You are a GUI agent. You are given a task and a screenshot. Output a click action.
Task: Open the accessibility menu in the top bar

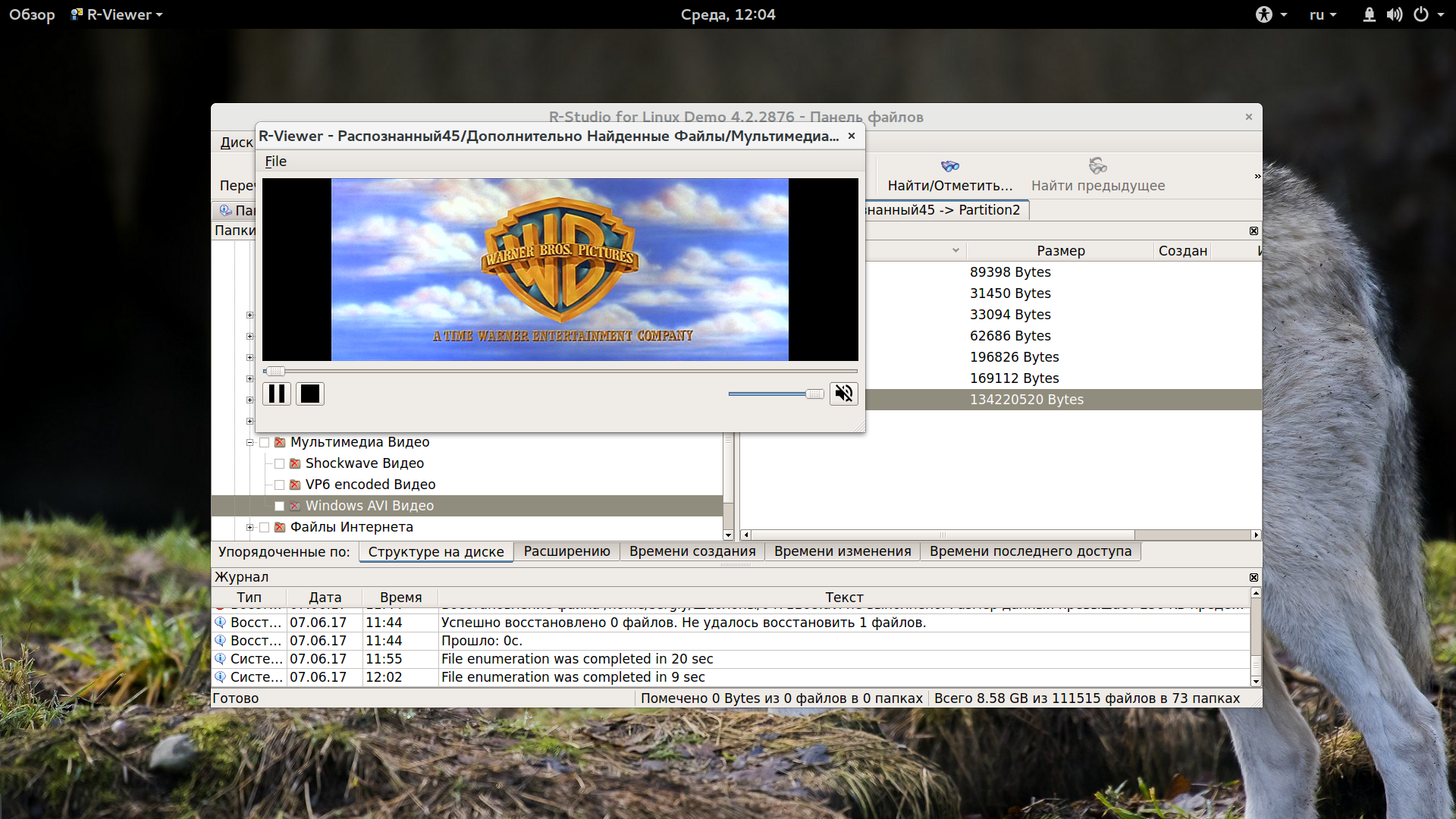point(1271,14)
